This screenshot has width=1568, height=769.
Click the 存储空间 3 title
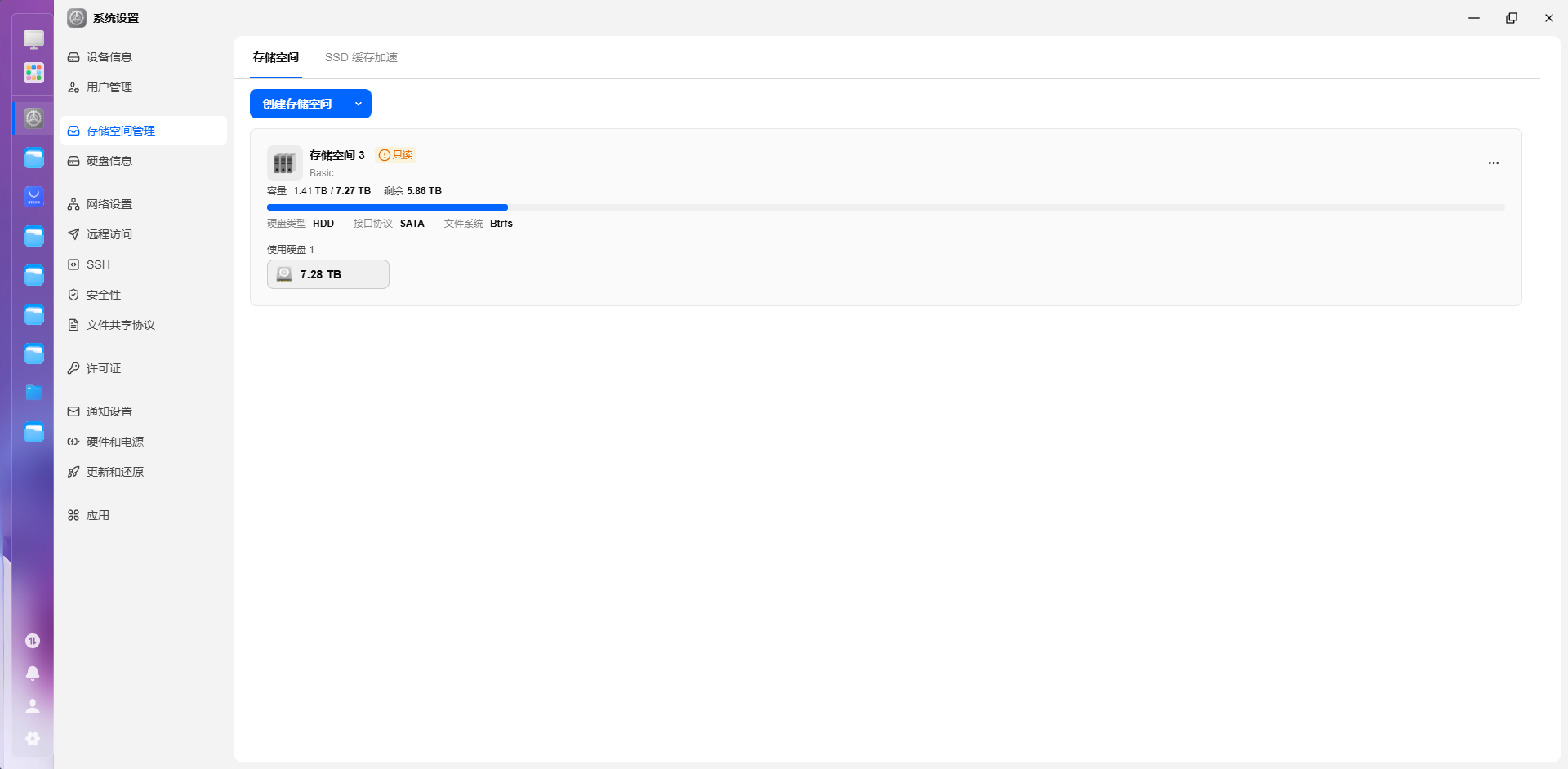[x=337, y=155]
